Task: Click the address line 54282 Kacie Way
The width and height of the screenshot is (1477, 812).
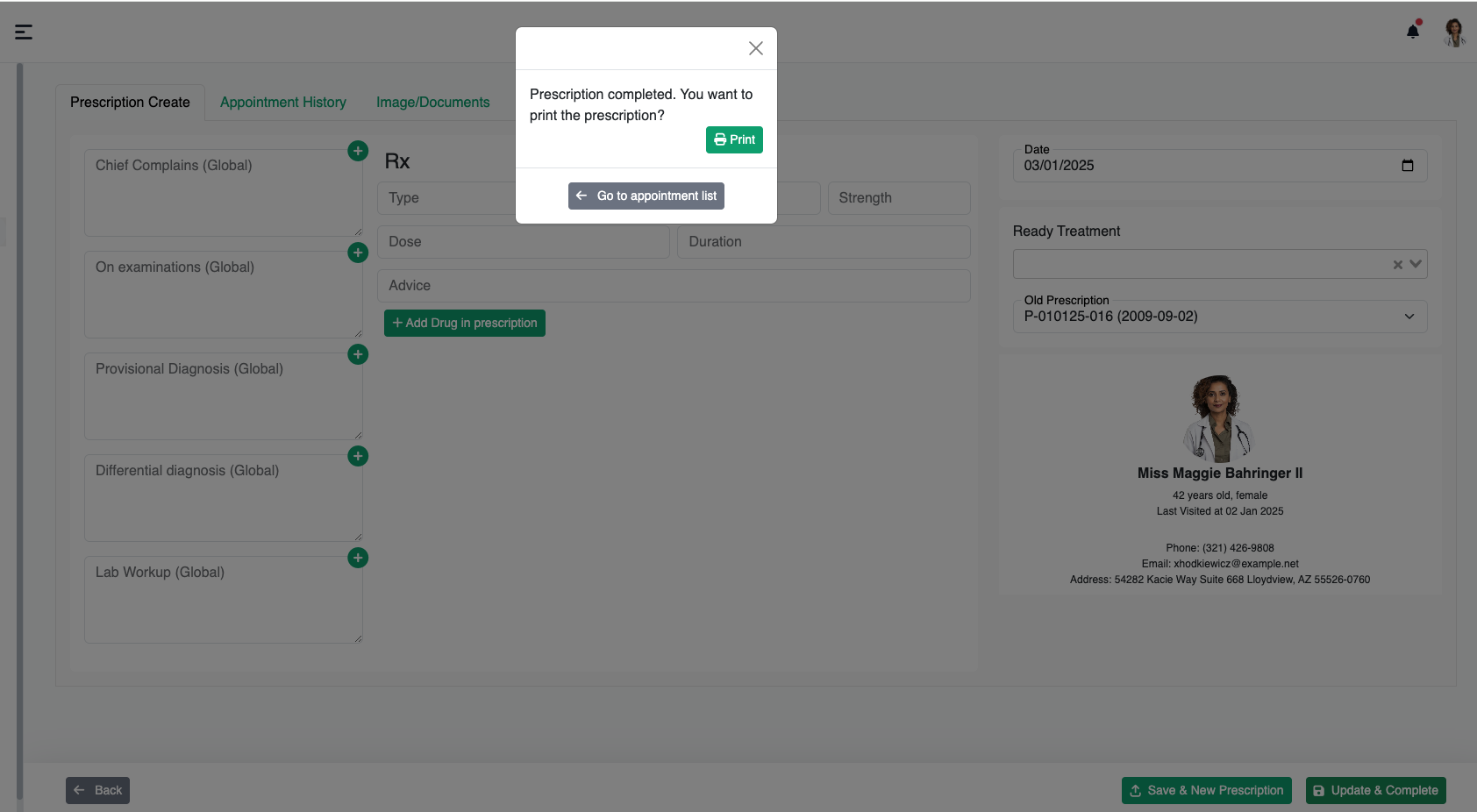Action: pos(1220,580)
